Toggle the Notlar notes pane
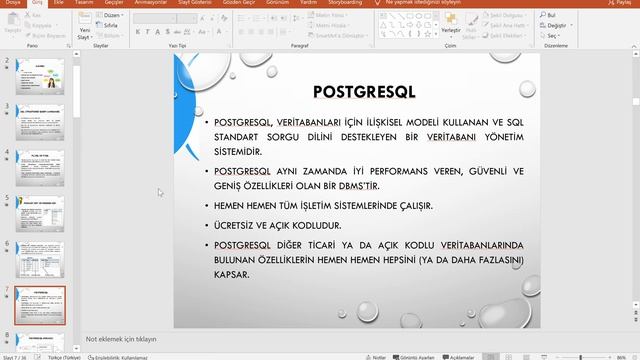Image resolution: width=640 pixels, height=360 pixels. [376, 357]
